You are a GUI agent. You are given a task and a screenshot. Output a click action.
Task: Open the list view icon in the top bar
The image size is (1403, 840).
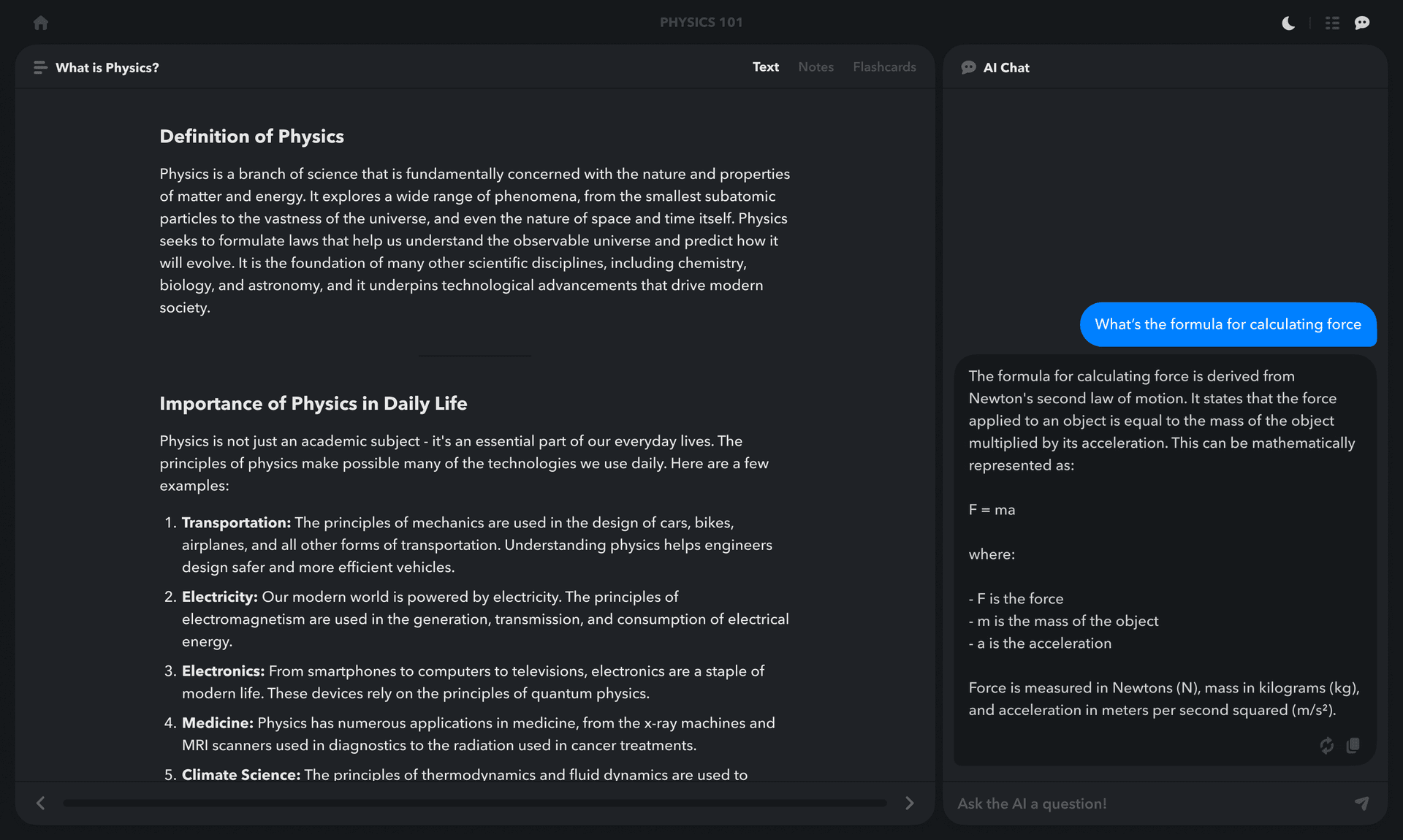(x=1331, y=23)
